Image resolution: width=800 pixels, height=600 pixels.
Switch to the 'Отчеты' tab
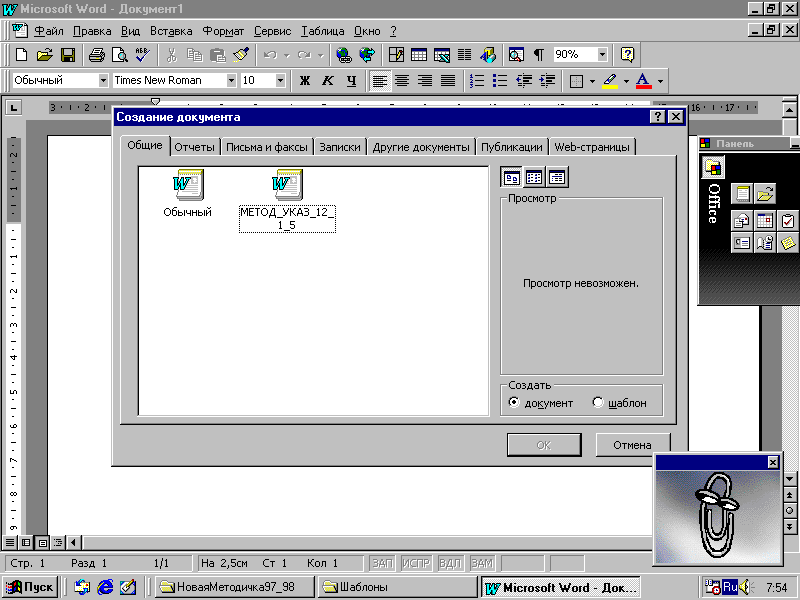click(194, 147)
